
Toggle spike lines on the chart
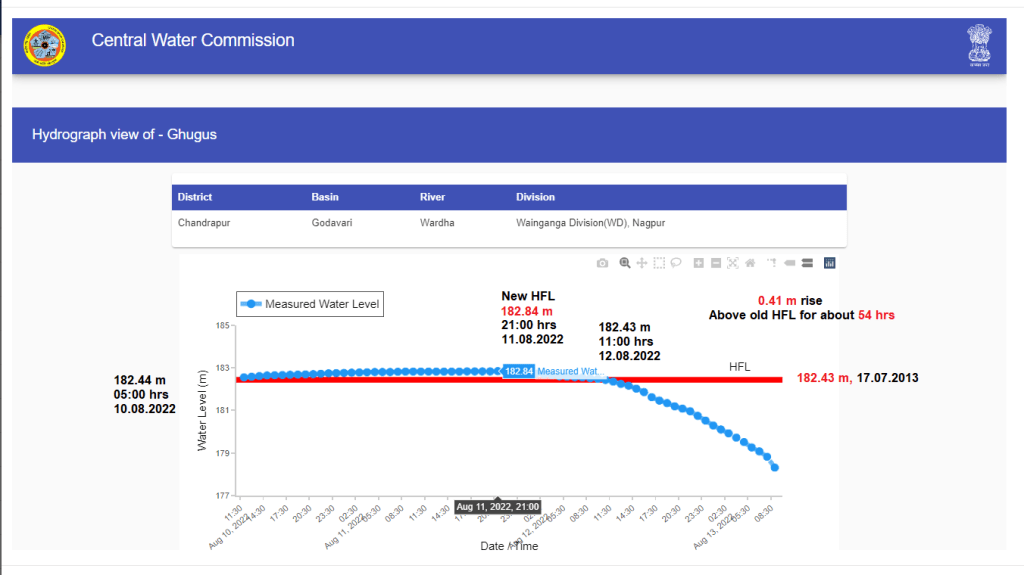coord(772,263)
